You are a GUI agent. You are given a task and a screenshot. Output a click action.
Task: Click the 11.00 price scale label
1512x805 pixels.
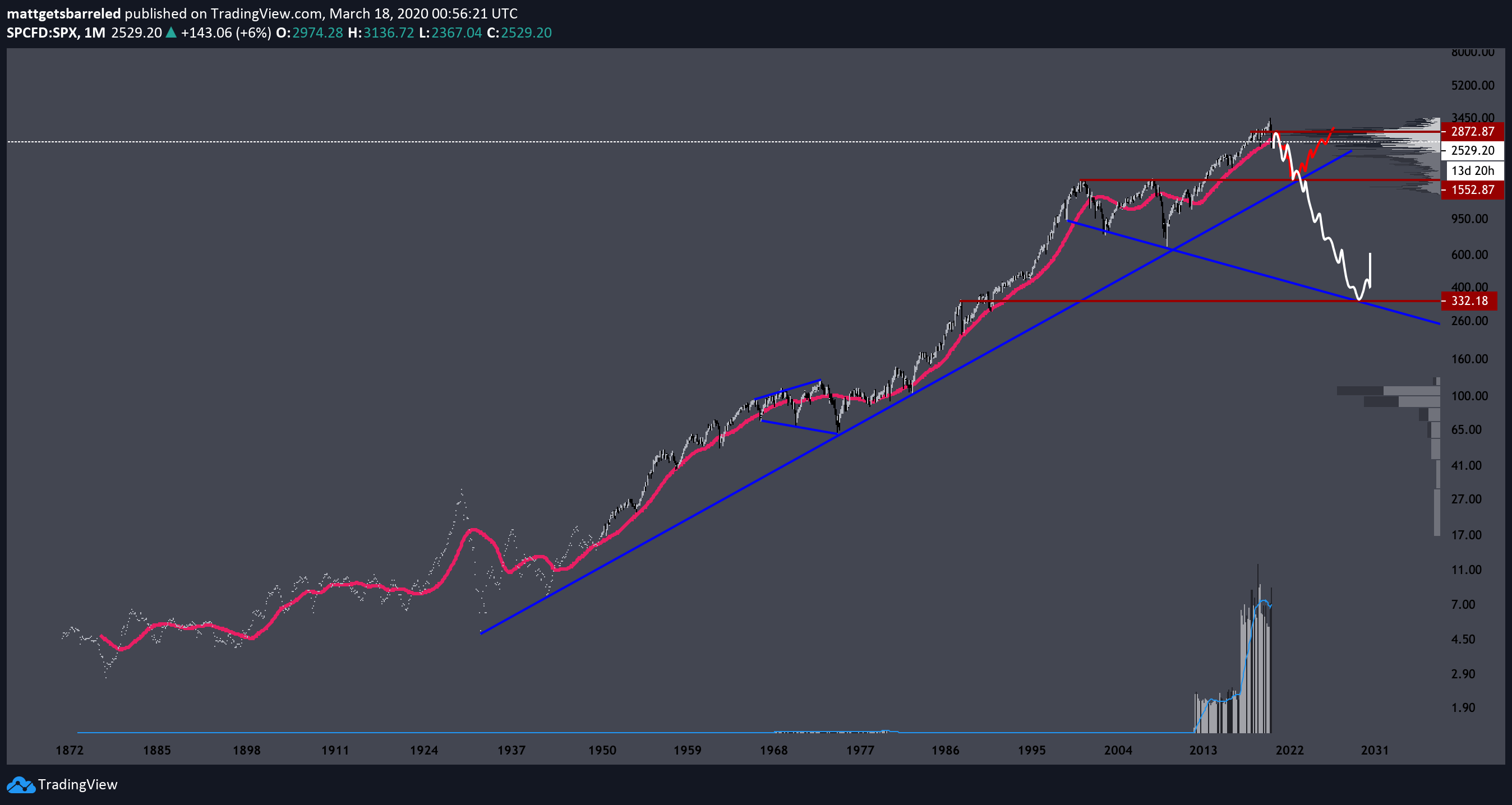click(1466, 569)
